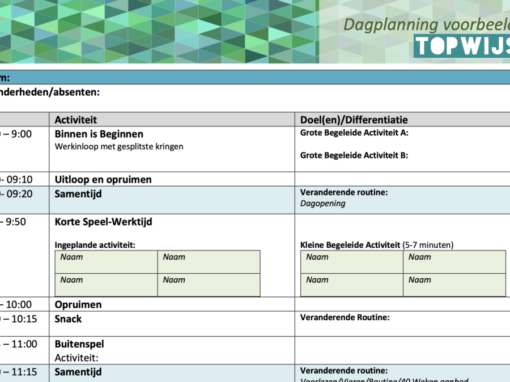This screenshot has width=510, height=382.
Task: Click the 'Binnen is Beginnen' activity heading
Action: pos(99,134)
